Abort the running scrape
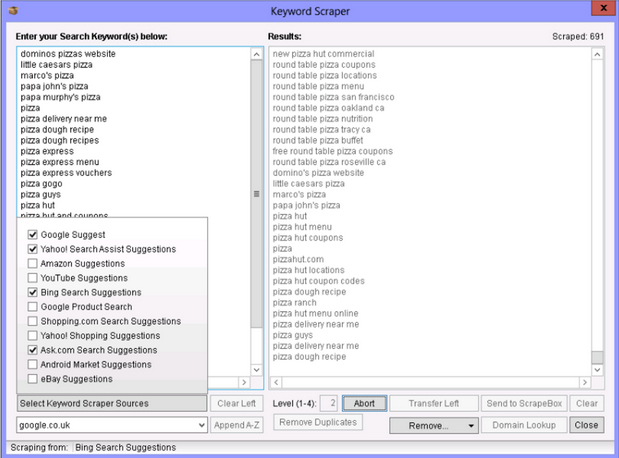Viewport: 619px width, 458px height. click(x=364, y=403)
